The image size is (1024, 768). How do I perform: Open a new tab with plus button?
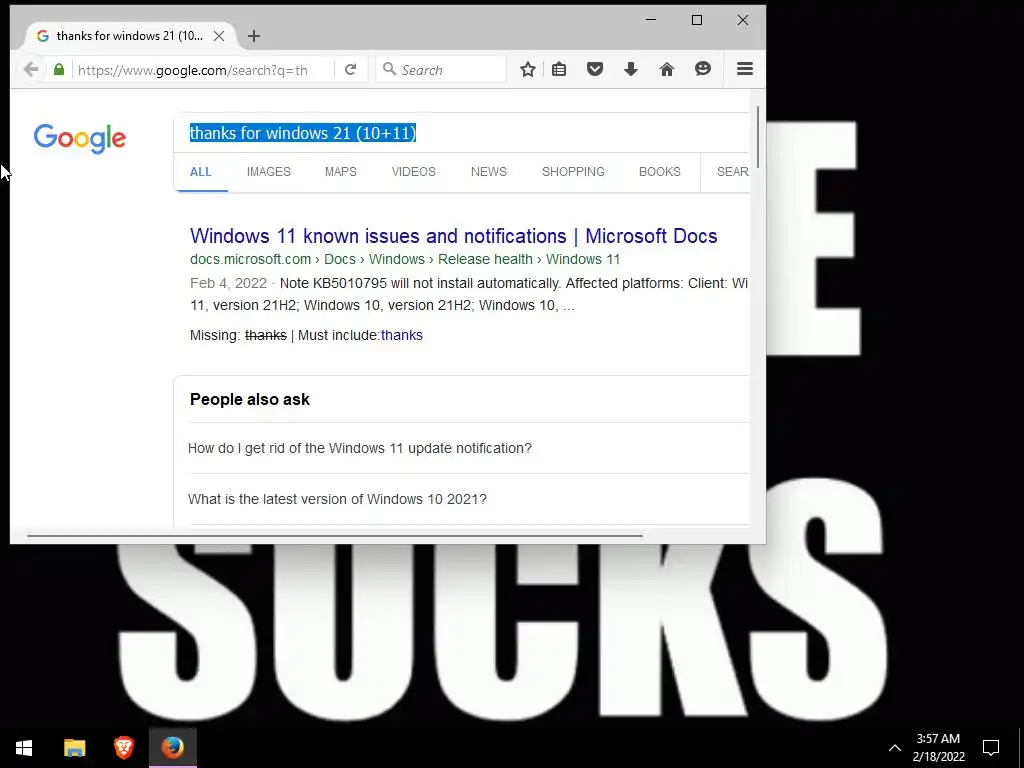coord(254,36)
